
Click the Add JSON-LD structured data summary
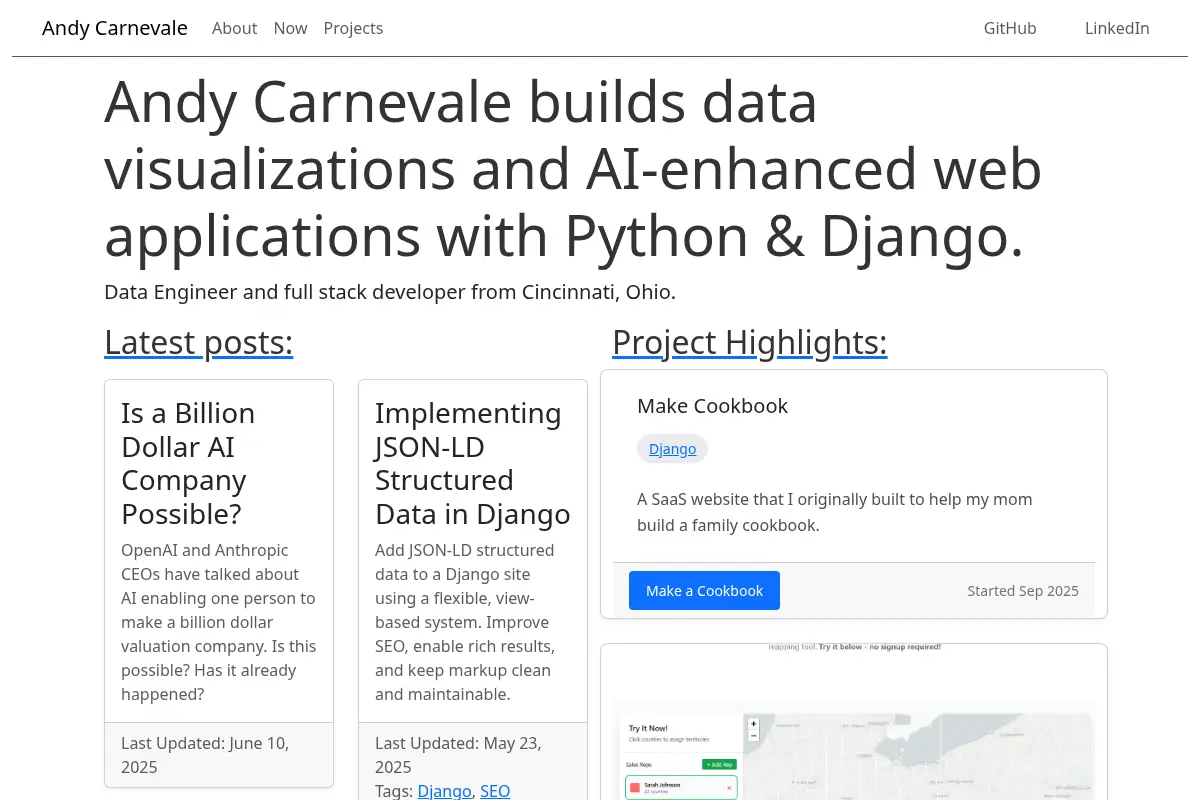pos(465,622)
